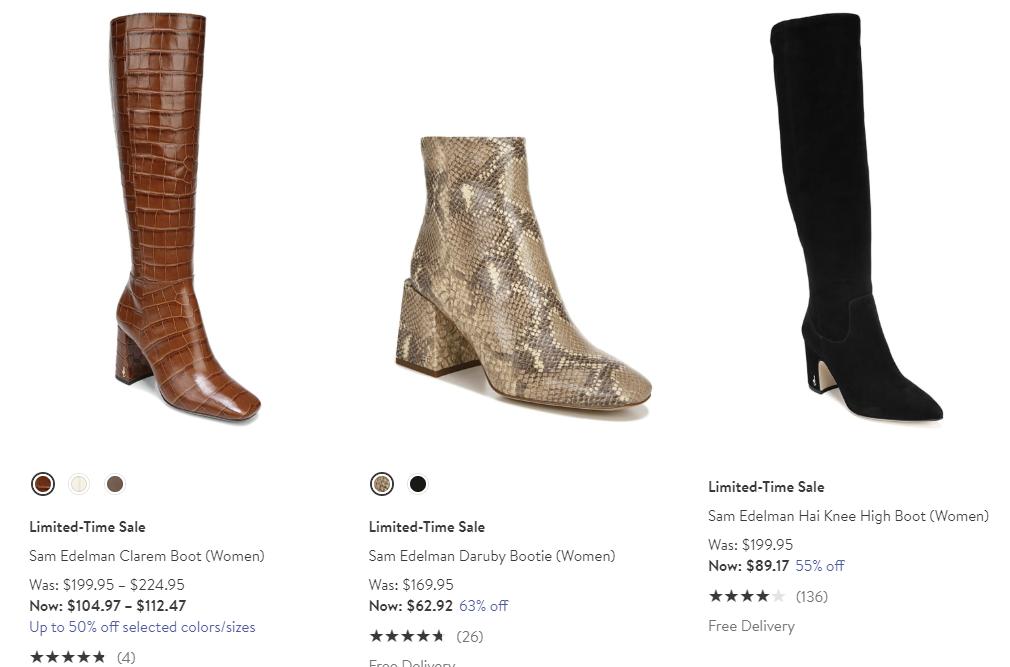Choose the ivory color swatch for Clarem Boot
Screen dimensions: 1010x667
[x=79, y=484]
